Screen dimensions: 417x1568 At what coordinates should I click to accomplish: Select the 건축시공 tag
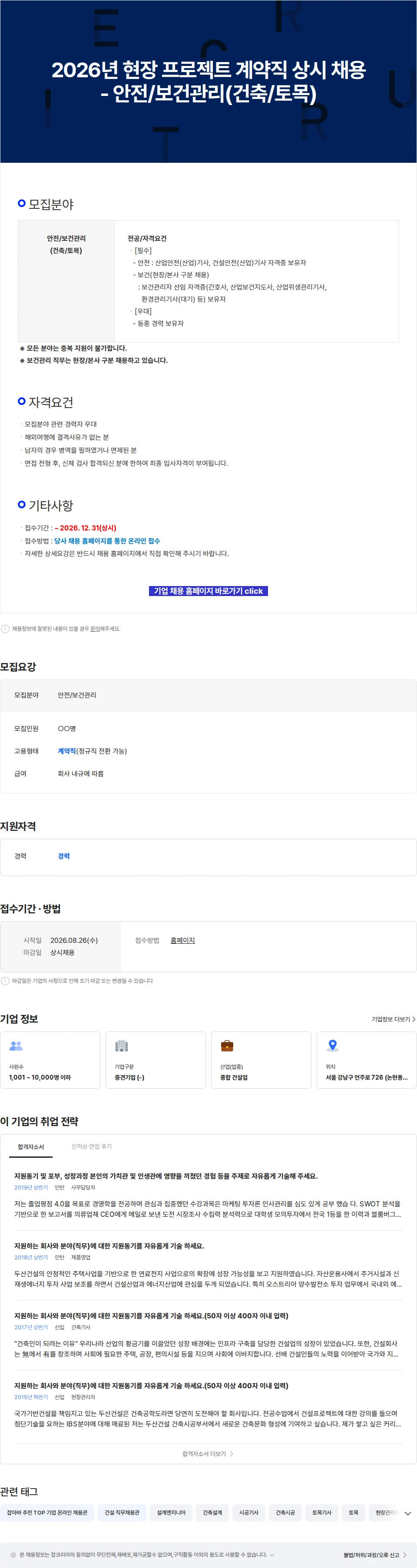(x=285, y=1512)
